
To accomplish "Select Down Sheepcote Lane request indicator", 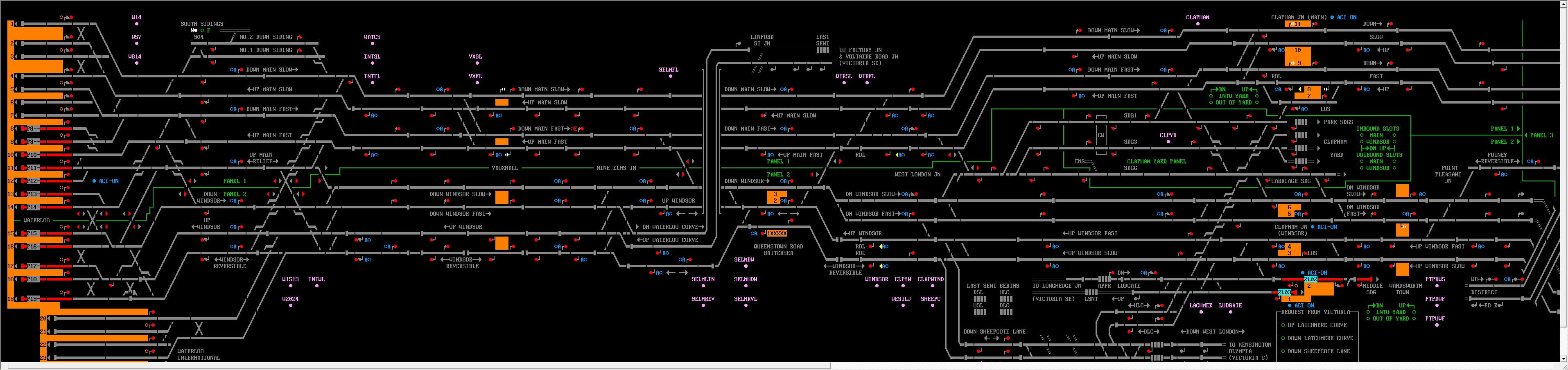I will (1283, 351).
